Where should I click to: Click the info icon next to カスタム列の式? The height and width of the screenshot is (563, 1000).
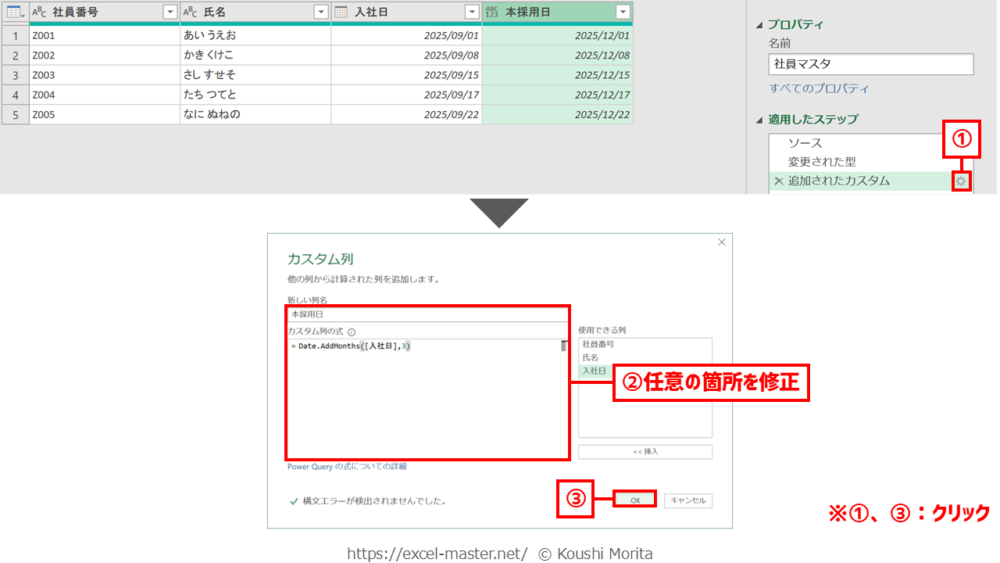351,331
